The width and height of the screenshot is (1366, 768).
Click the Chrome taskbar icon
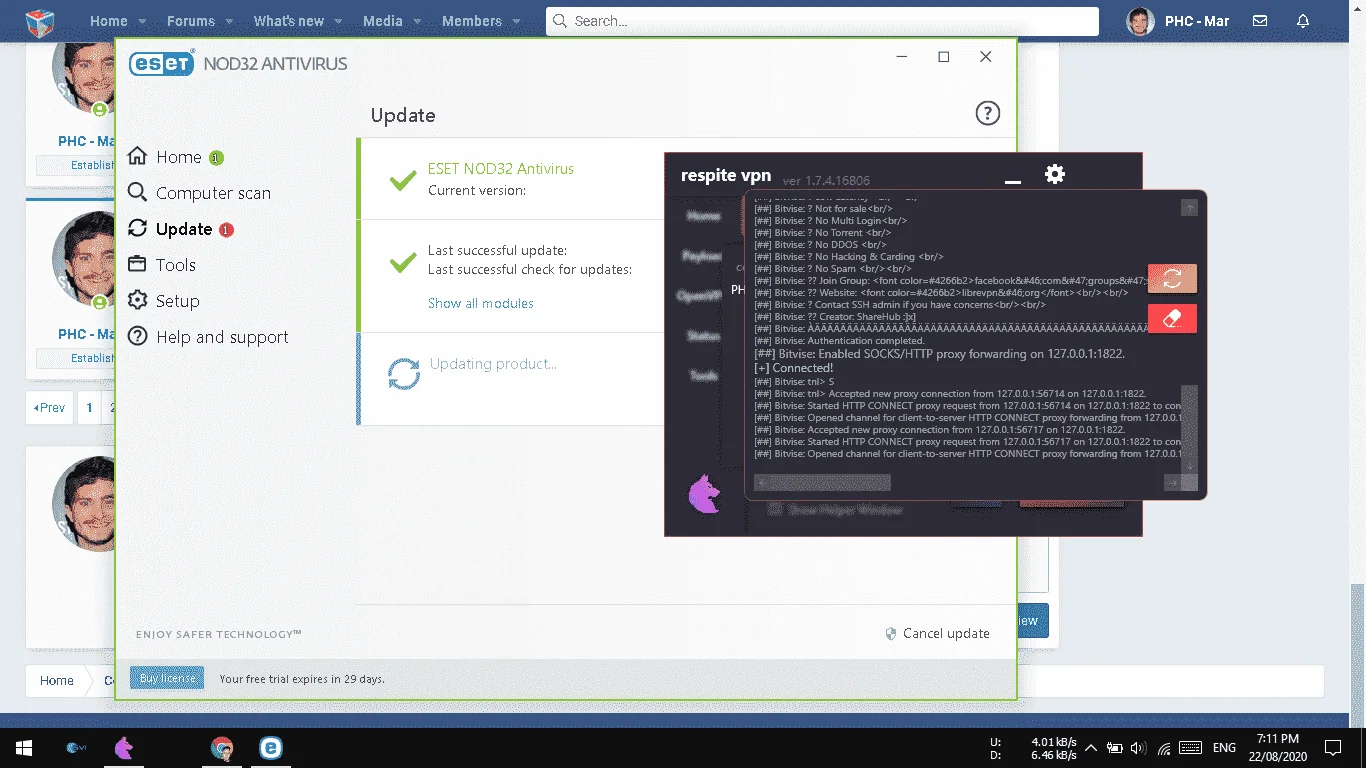[x=222, y=748]
